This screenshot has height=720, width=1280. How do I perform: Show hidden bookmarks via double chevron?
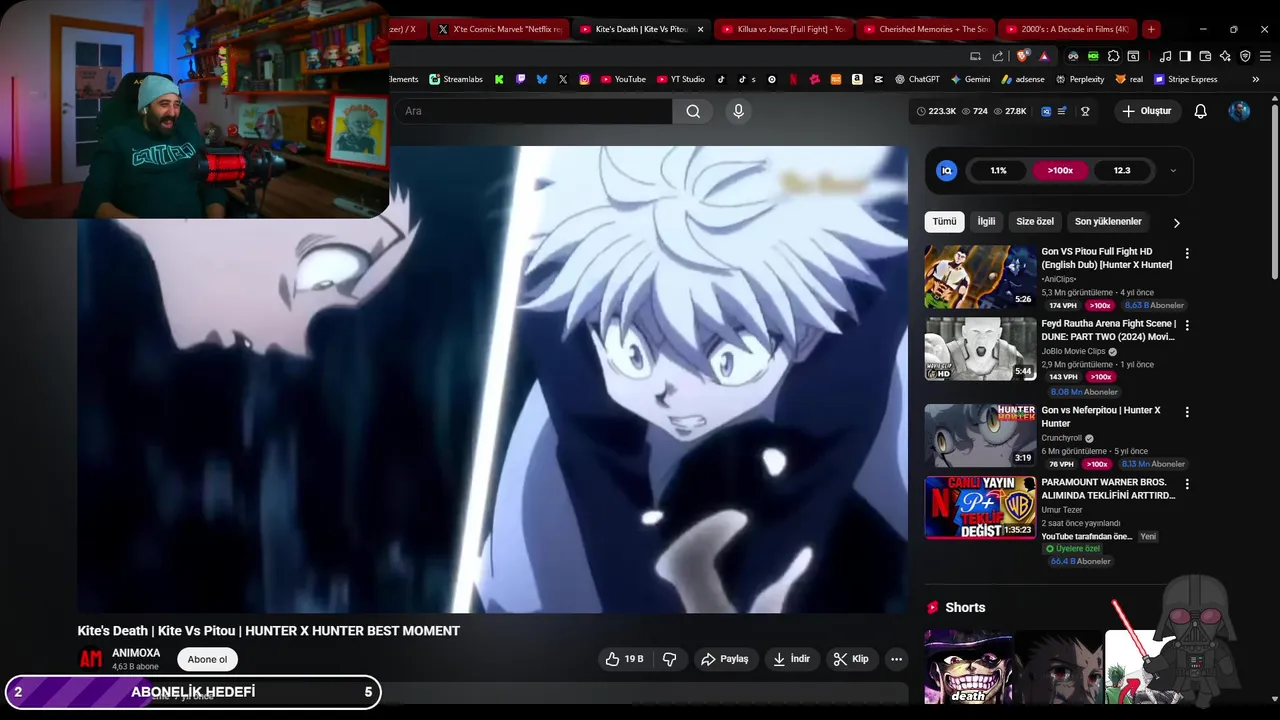[x=1256, y=79]
